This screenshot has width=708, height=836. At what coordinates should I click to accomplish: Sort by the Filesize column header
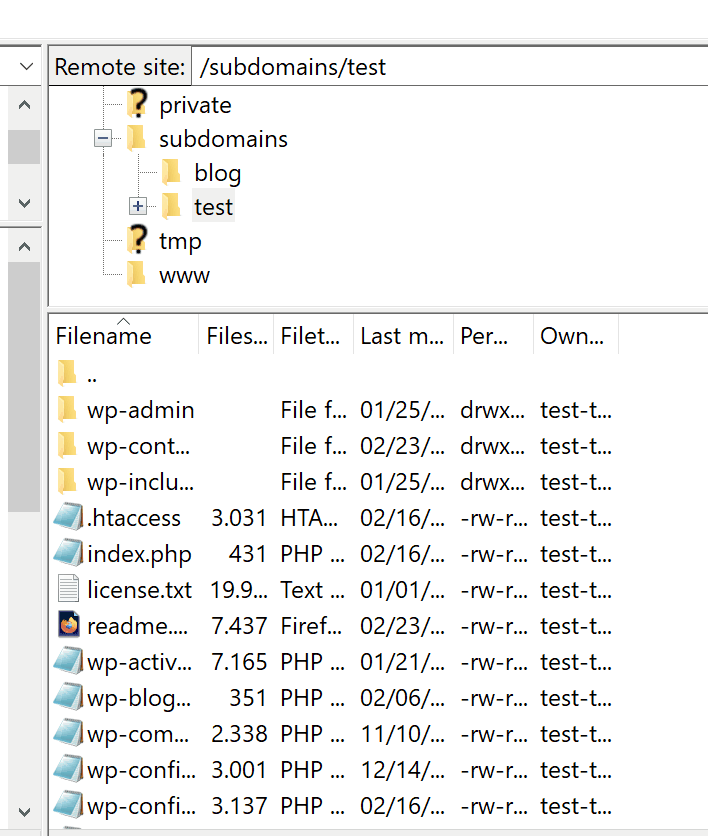pos(236,336)
